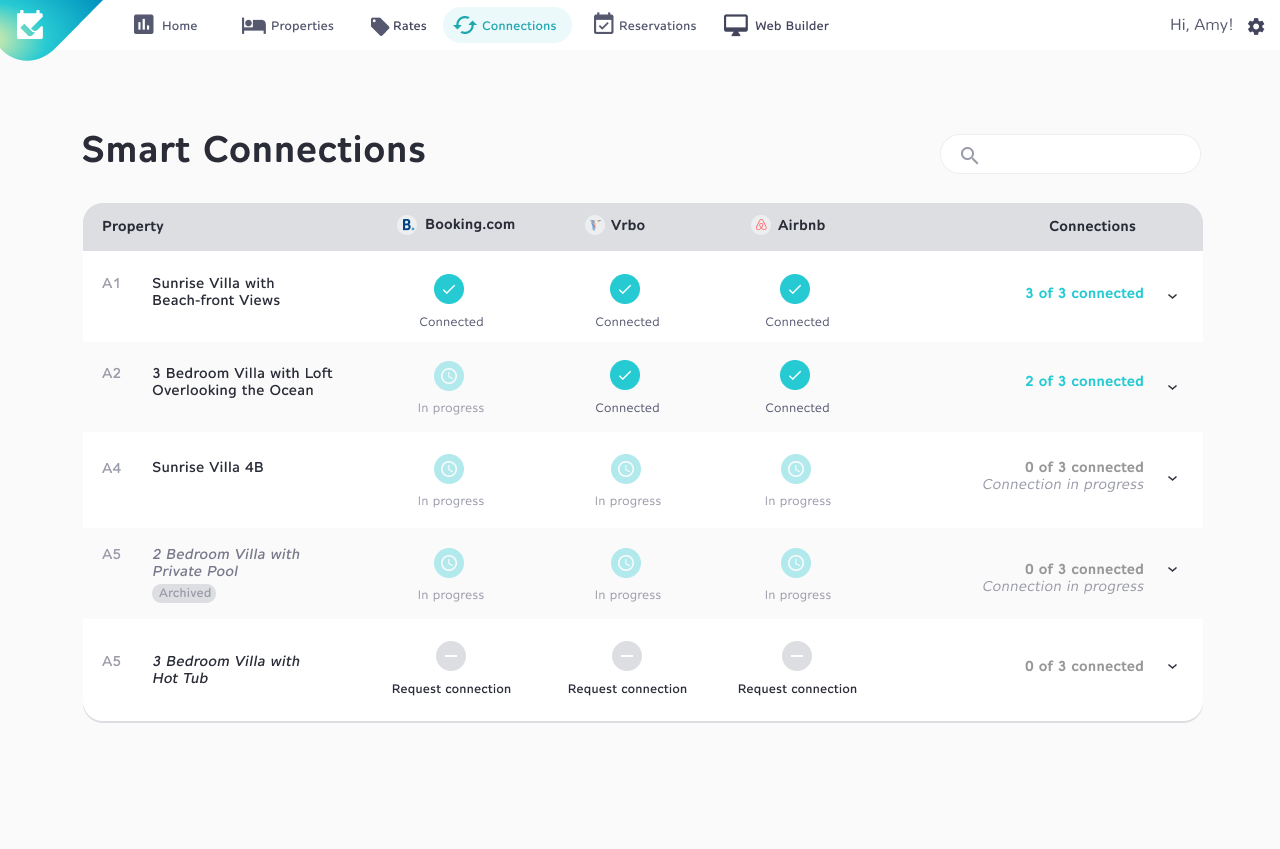Viewport: 1280px width, 849px height.
Task: Click Airbnb in-progress clock for Sunrise Villa 4B
Action: click(796, 469)
